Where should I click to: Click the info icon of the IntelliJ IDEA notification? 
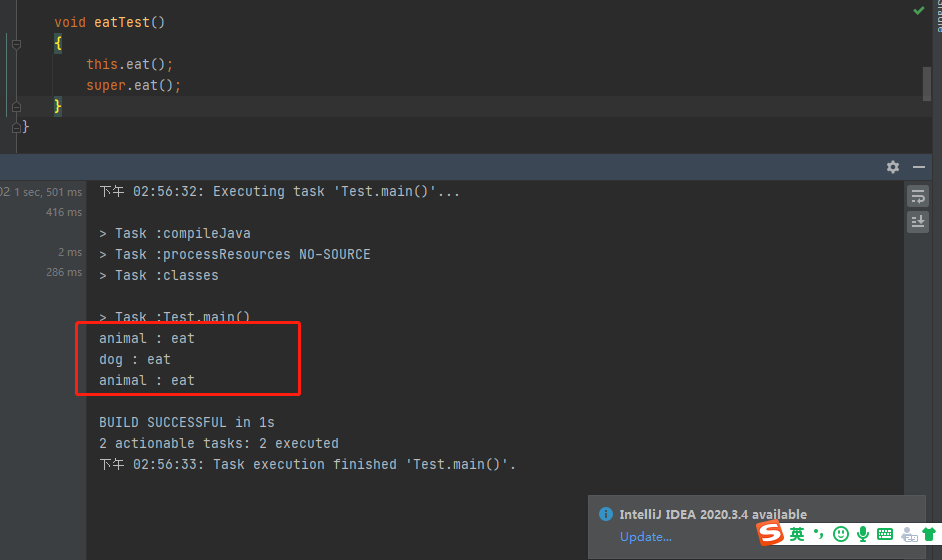click(x=606, y=514)
